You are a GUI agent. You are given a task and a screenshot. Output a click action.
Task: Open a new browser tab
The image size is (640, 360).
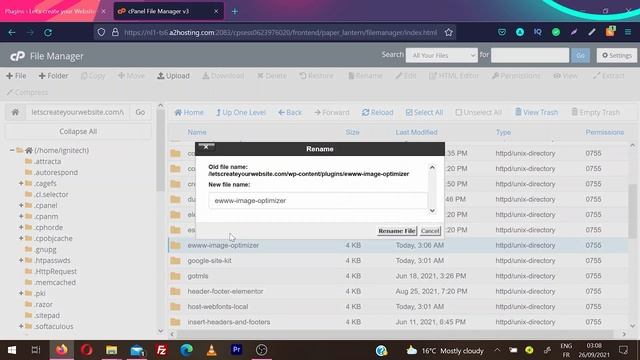(235, 11)
